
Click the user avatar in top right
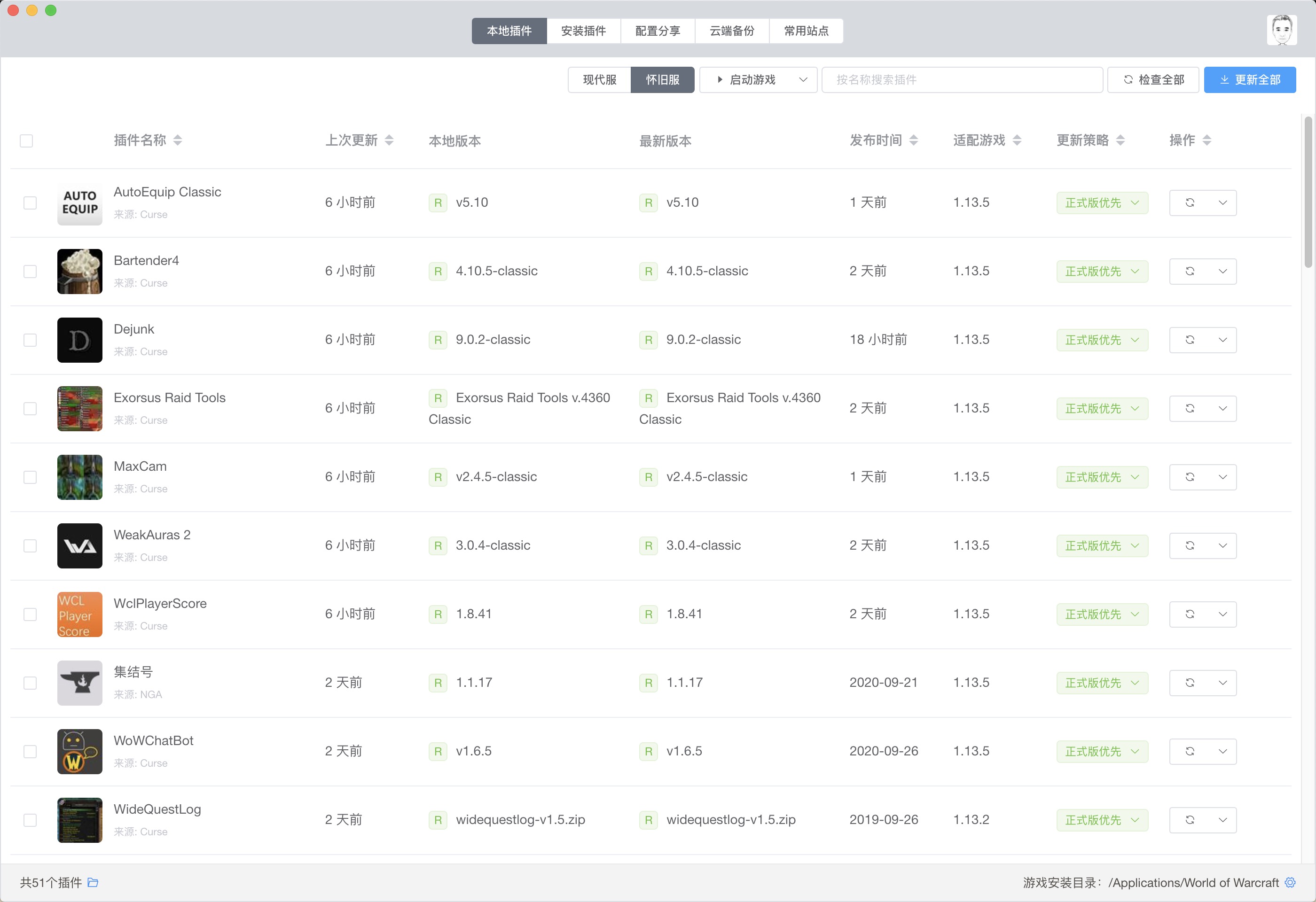pos(1282,30)
